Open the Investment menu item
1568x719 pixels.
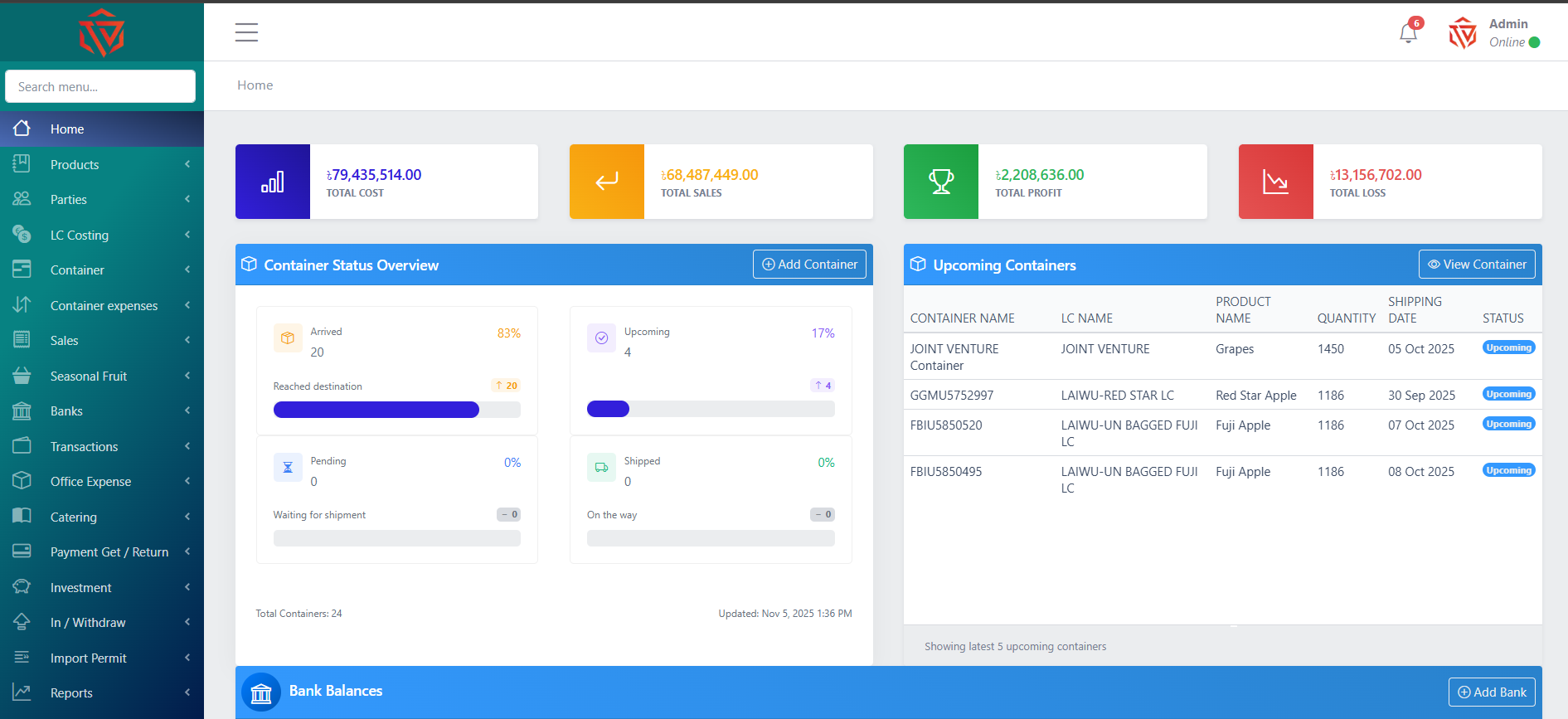[102, 587]
